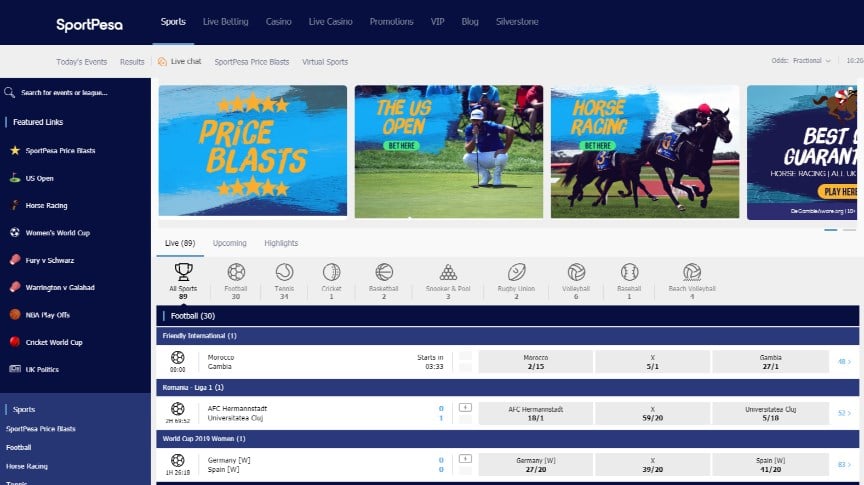The width and height of the screenshot is (864, 485).
Task: Open The US Open promo banner
Action: 449,152
